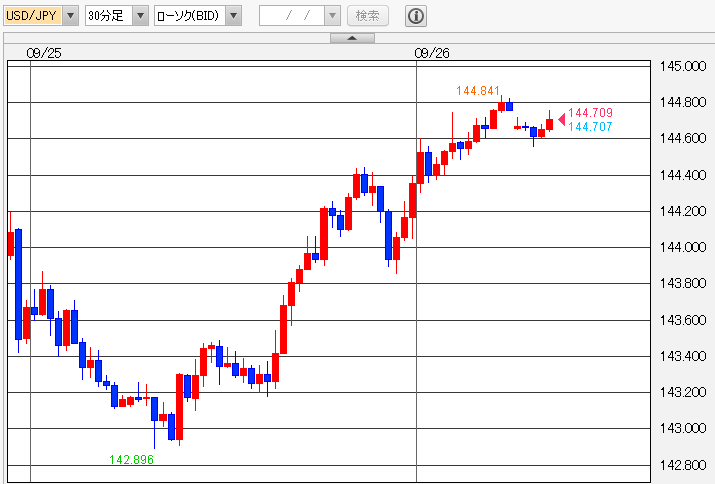Click the 143.800 price axis label
The width and height of the screenshot is (715, 484).
pos(683,283)
